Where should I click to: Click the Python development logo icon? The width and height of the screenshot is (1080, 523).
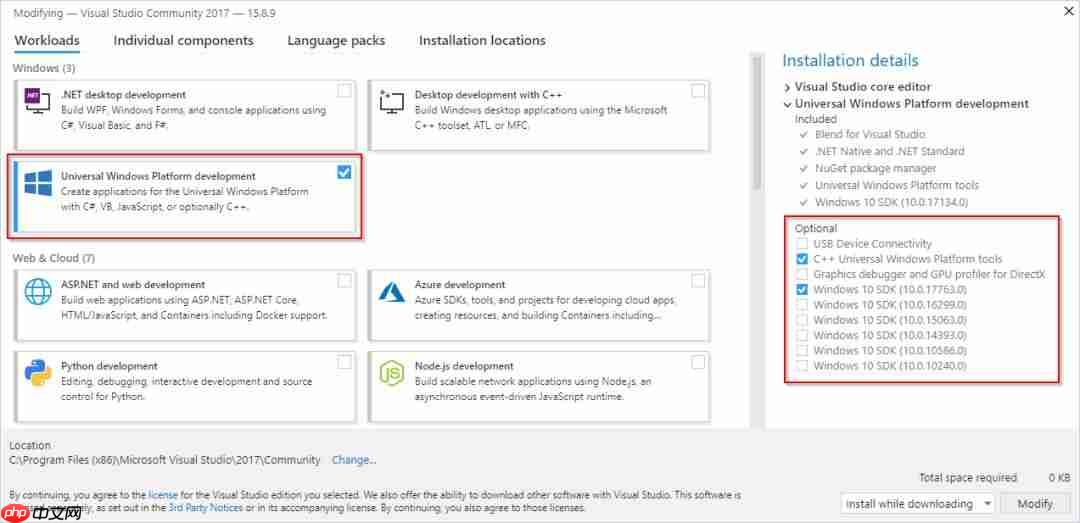(38, 373)
